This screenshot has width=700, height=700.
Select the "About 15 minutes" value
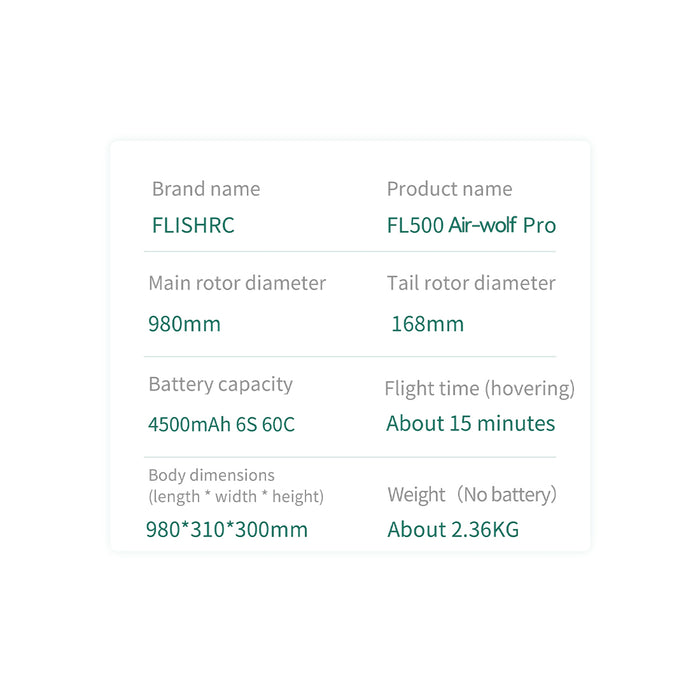[470, 423]
